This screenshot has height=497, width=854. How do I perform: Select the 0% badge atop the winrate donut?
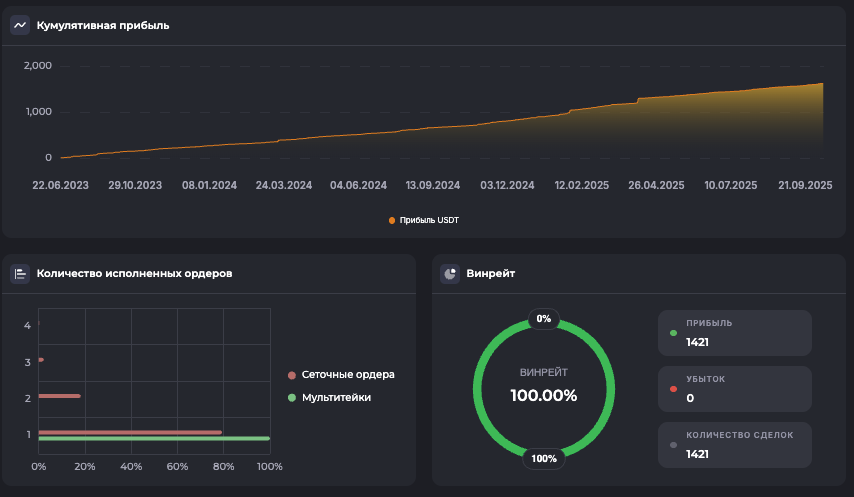pyautogui.click(x=544, y=319)
